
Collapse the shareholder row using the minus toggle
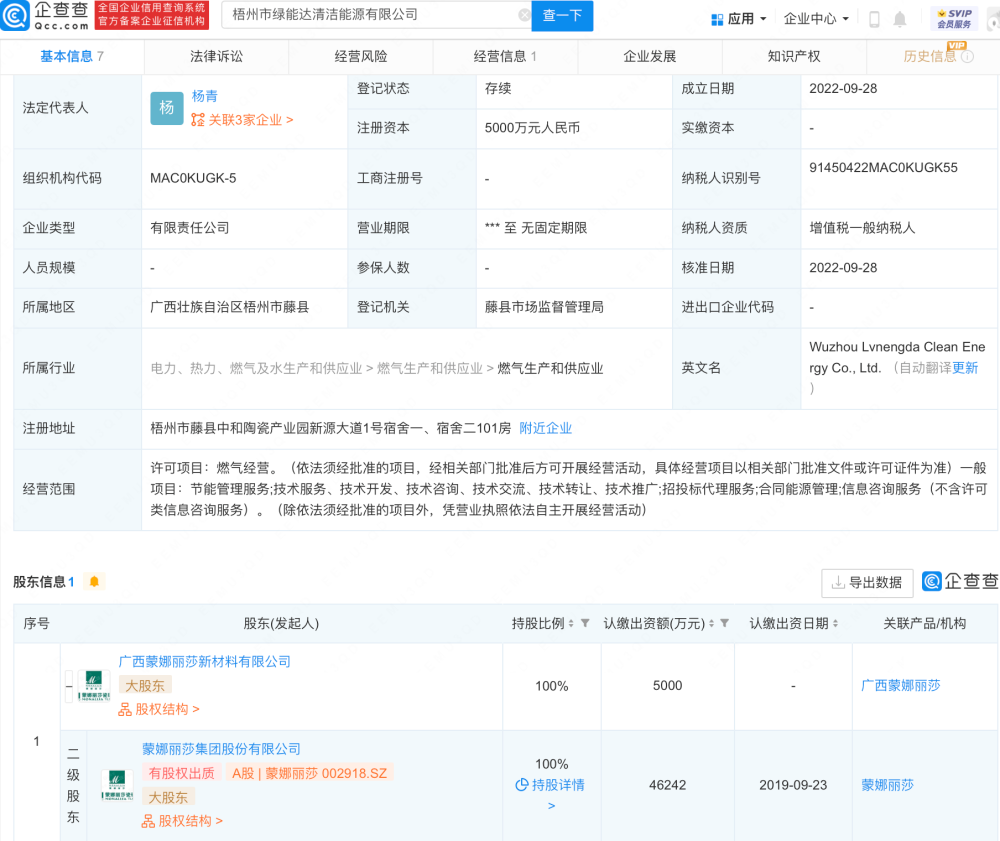pyautogui.click(x=69, y=686)
